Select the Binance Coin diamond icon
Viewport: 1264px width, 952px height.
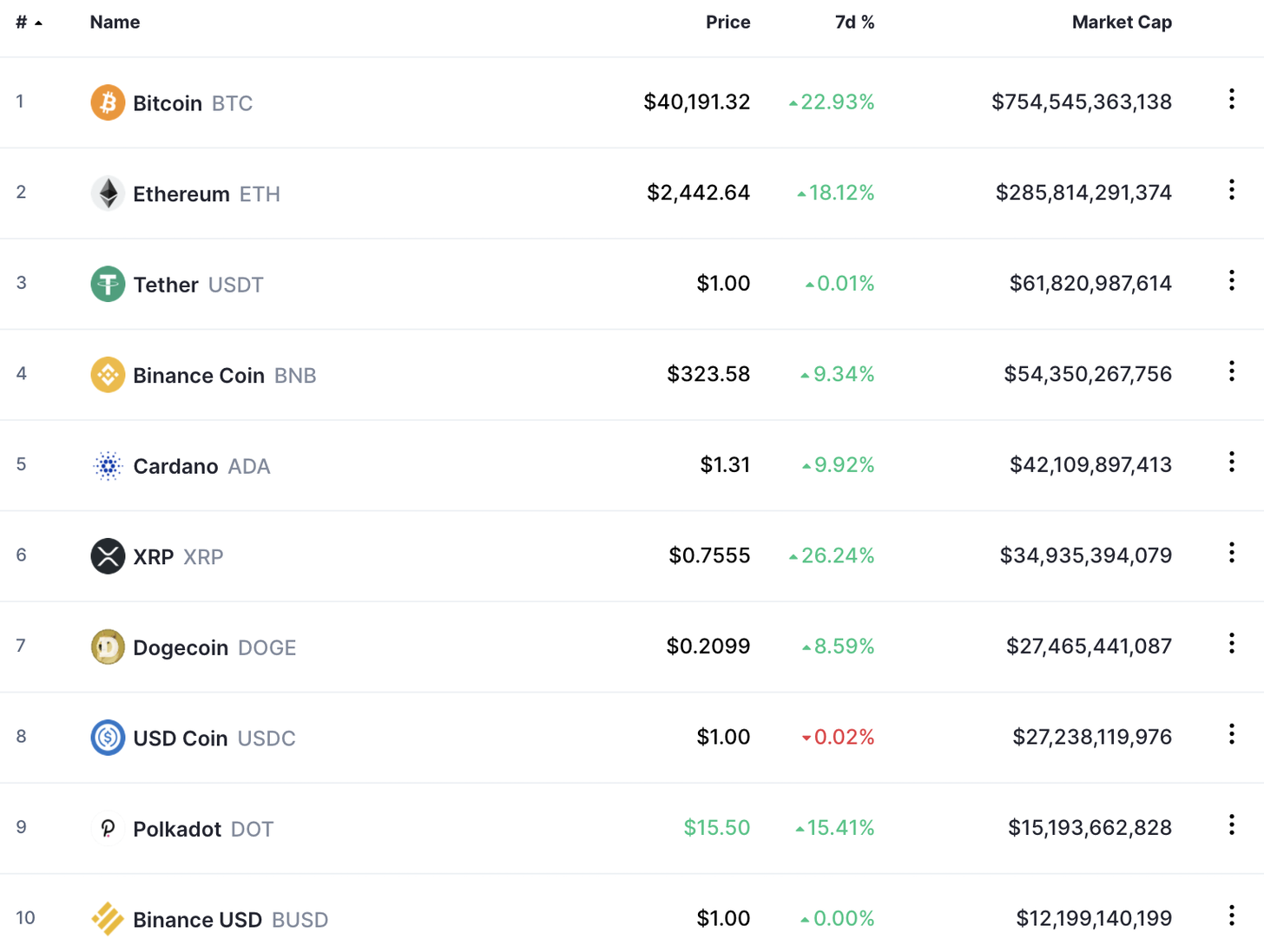(x=108, y=374)
